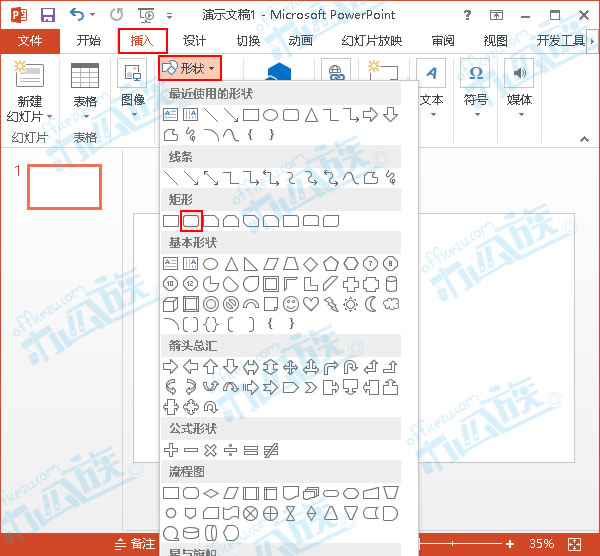The height and width of the screenshot is (556, 600).
Task: Select the cloud shape
Action: 391,304
